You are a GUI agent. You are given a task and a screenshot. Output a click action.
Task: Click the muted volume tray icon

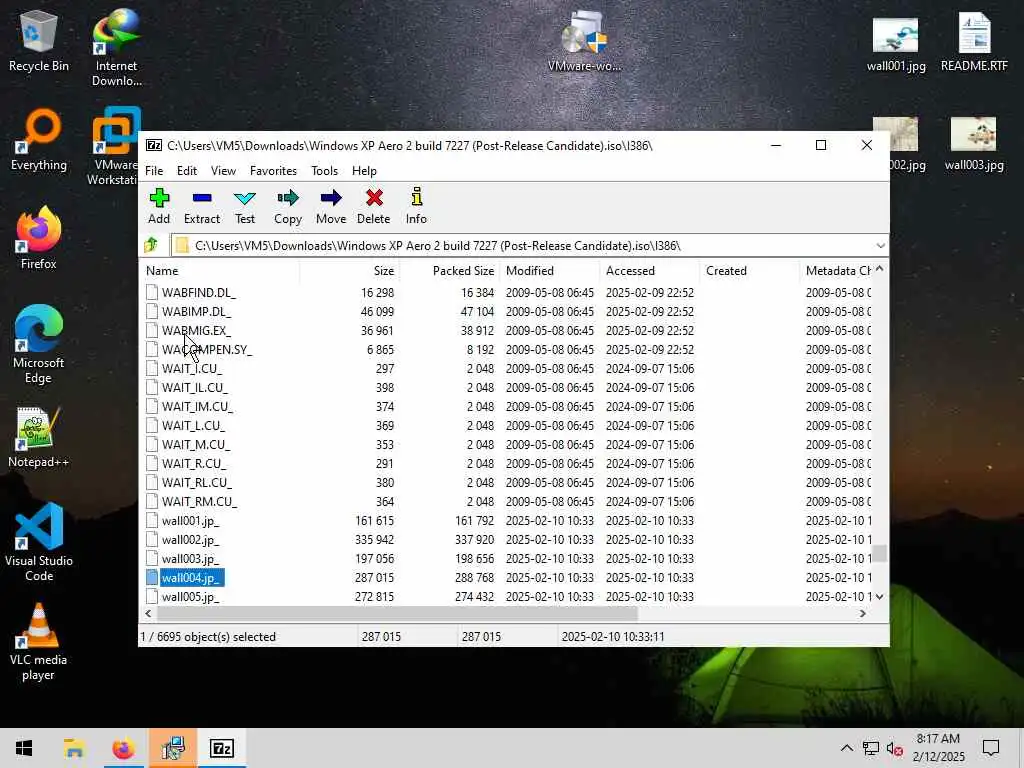pyautogui.click(x=895, y=748)
